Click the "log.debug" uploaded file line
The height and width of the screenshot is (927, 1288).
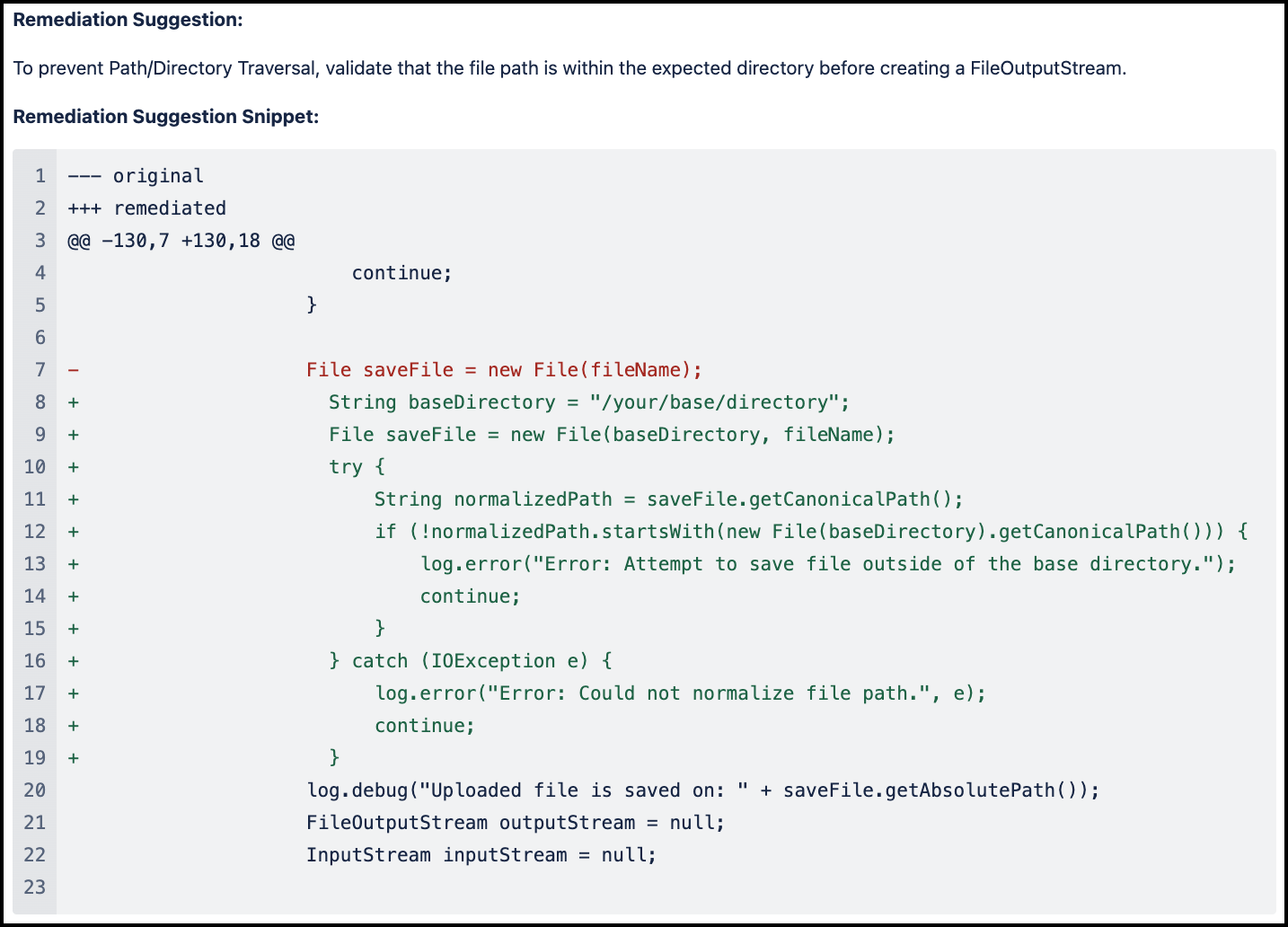(702, 790)
